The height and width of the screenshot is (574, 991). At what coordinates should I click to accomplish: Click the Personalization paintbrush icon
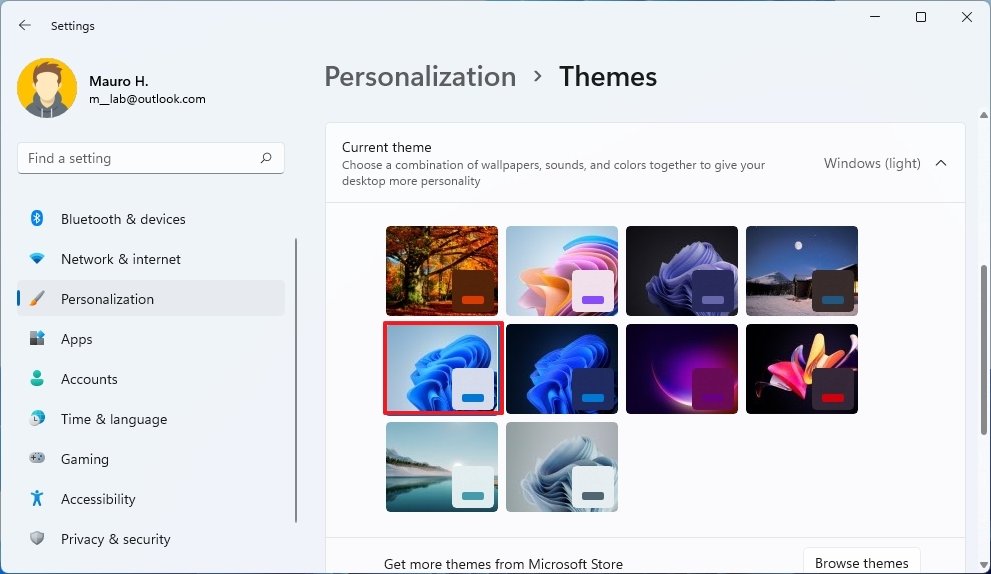click(37, 298)
